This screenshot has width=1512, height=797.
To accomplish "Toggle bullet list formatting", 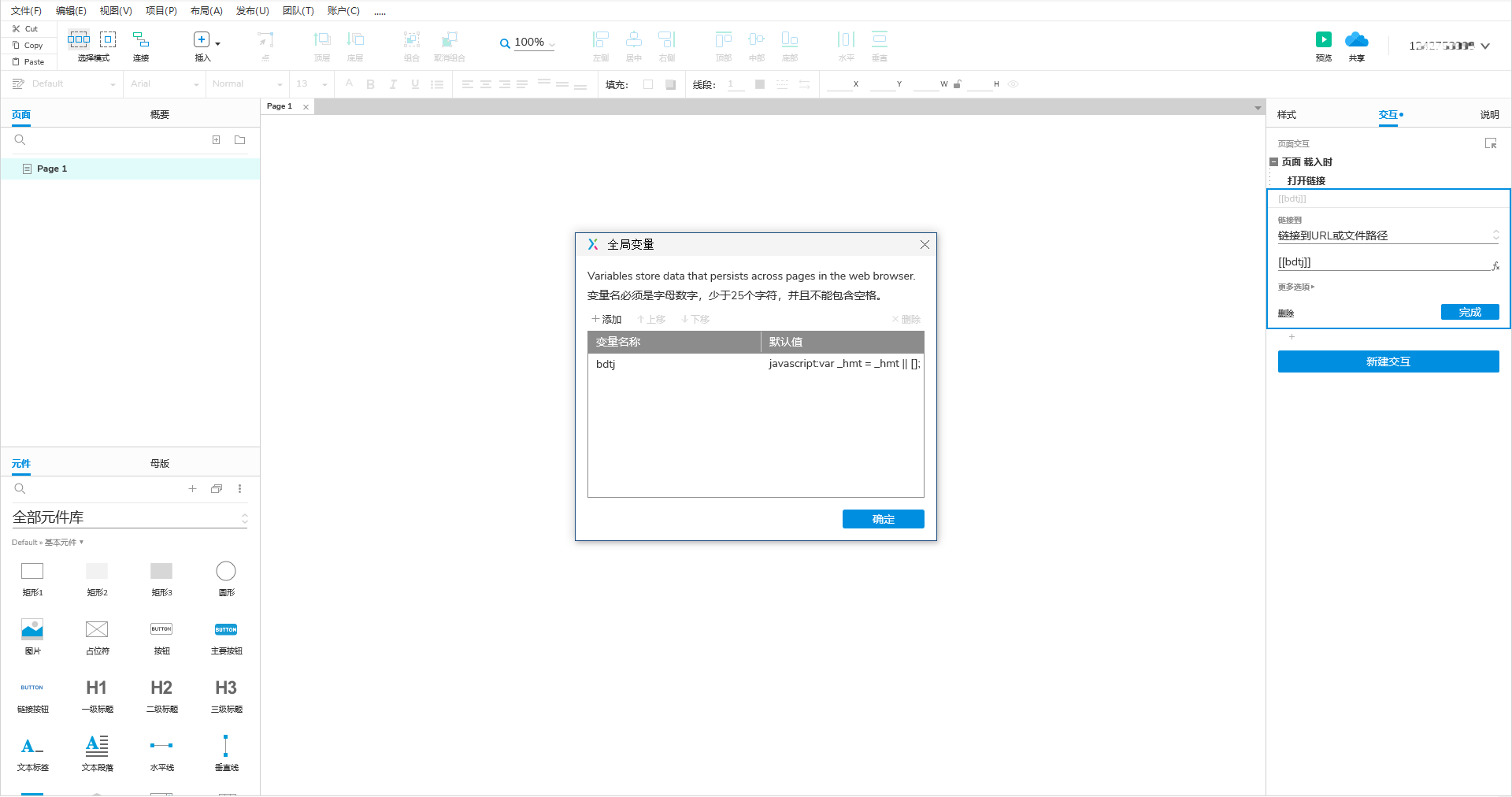I will (437, 84).
